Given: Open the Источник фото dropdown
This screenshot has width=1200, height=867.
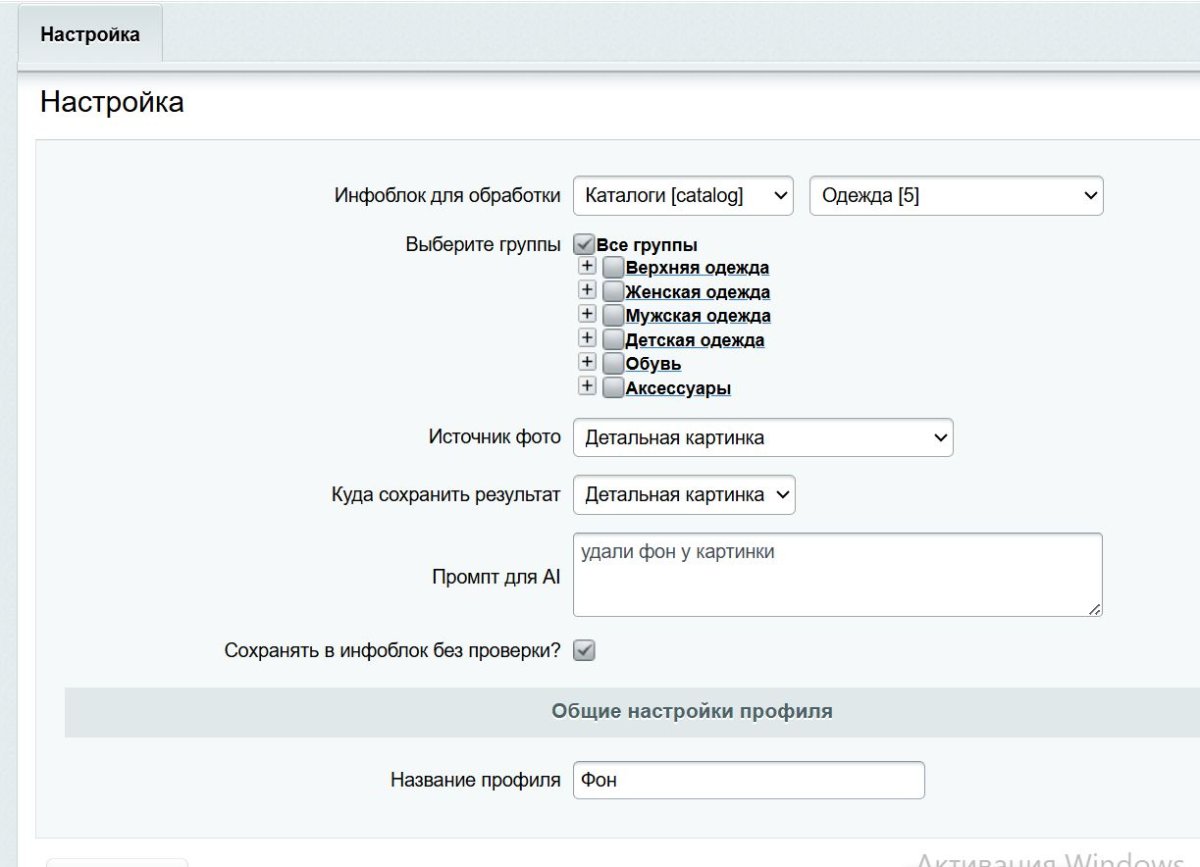Looking at the screenshot, I should click(x=762, y=437).
